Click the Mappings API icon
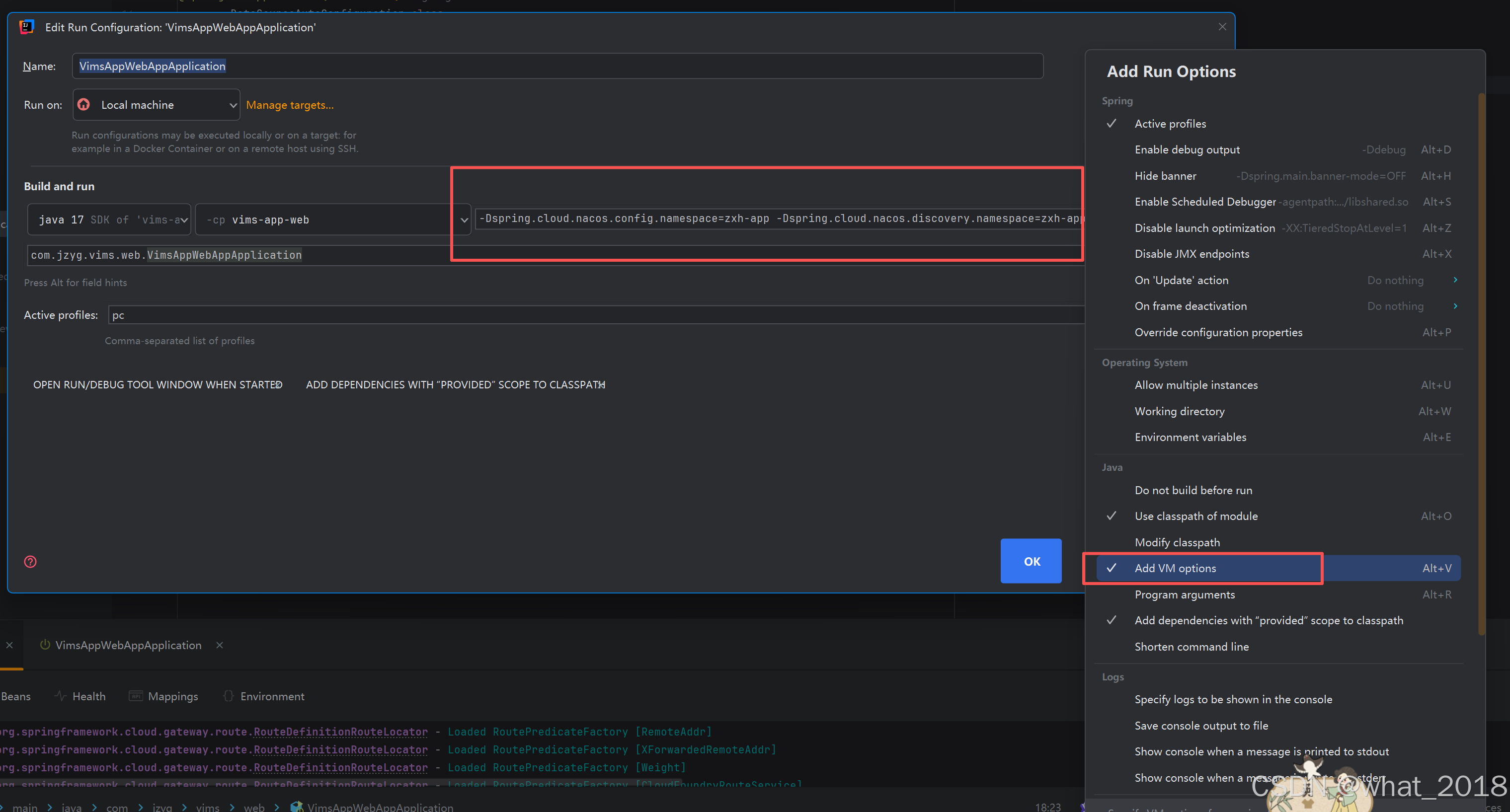Image resolution: width=1510 pixels, height=812 pixels. click(x=136, y=696)
